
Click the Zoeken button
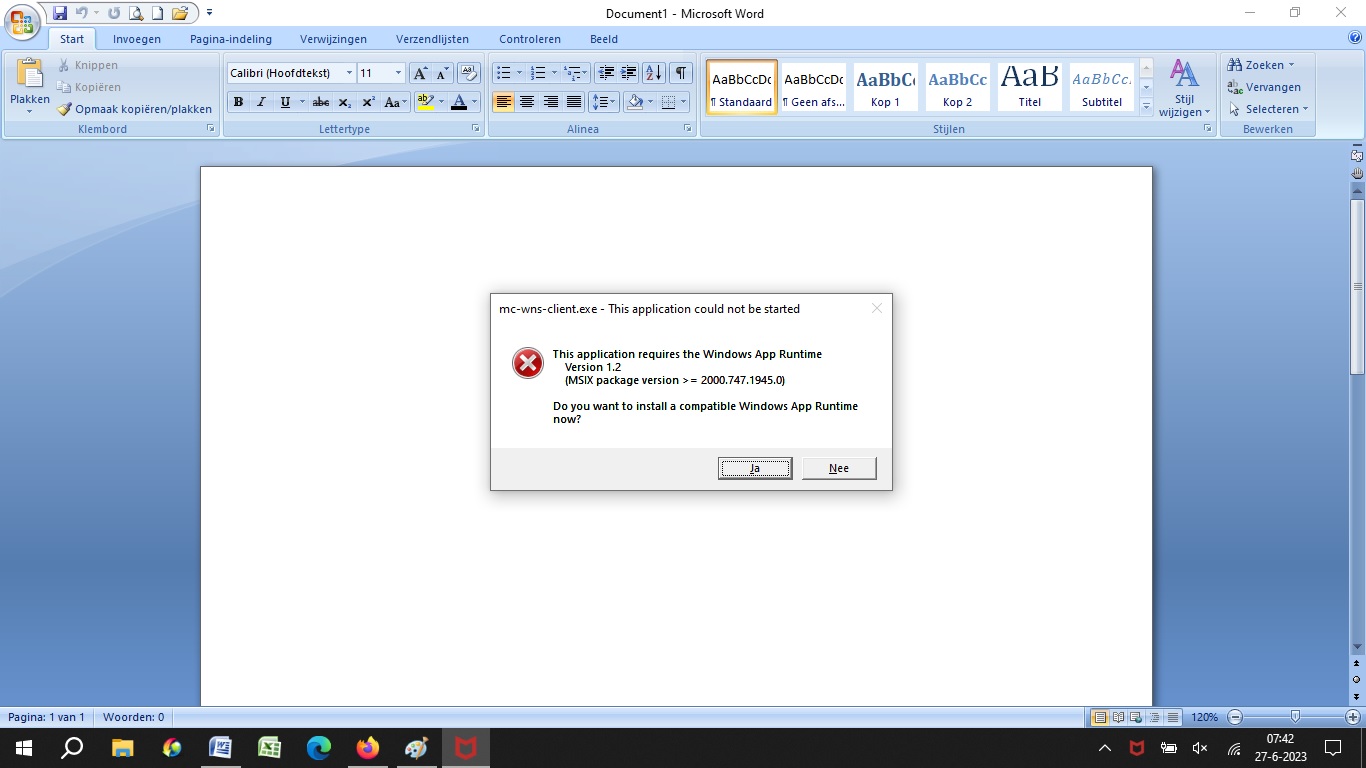click(1262, 65)
